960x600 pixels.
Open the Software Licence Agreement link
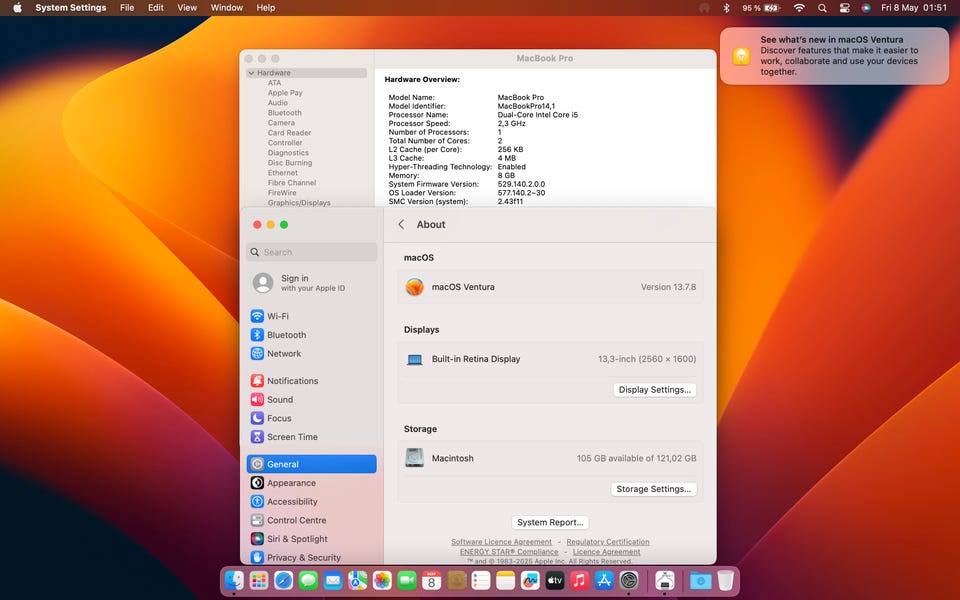(501, 542)
